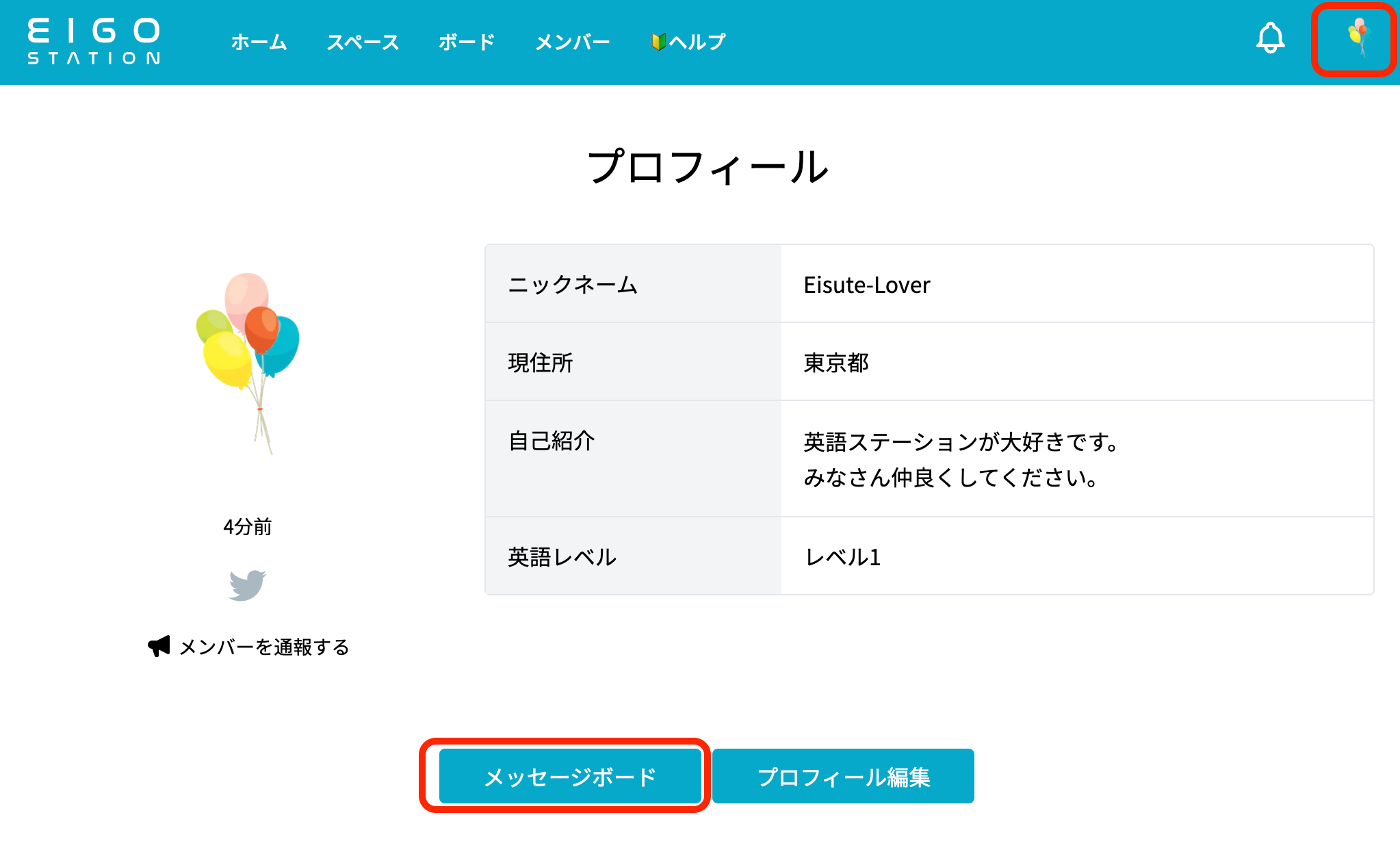This screenshot has height=865, width=1400.
Task: Click the megaphone icon beside メンバーを通報する
Action: pos(159,645)
